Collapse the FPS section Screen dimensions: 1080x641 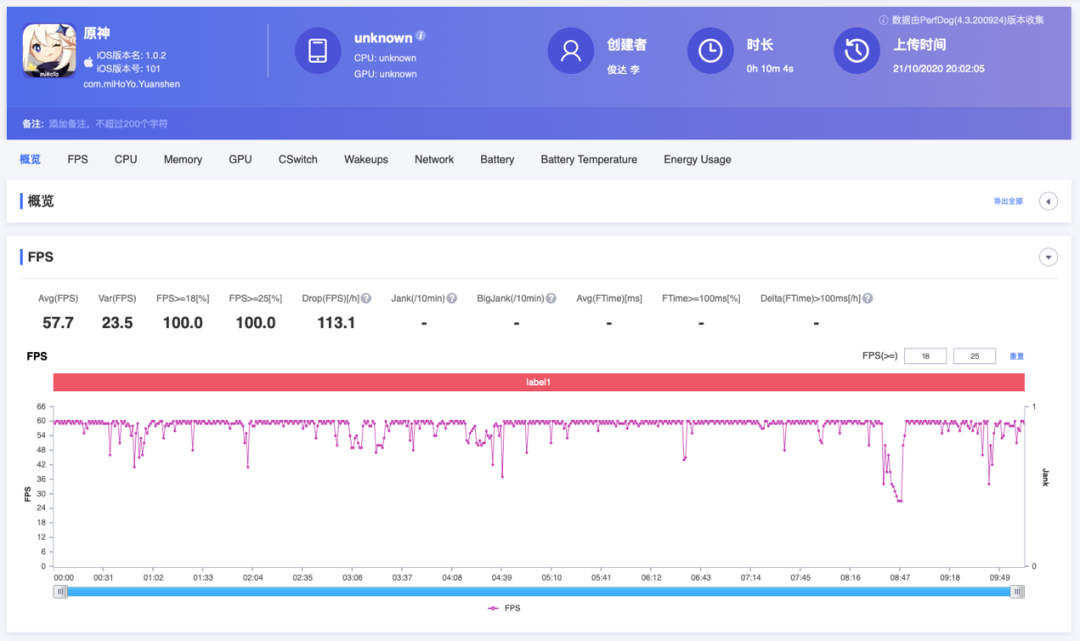click(1048, 257)
